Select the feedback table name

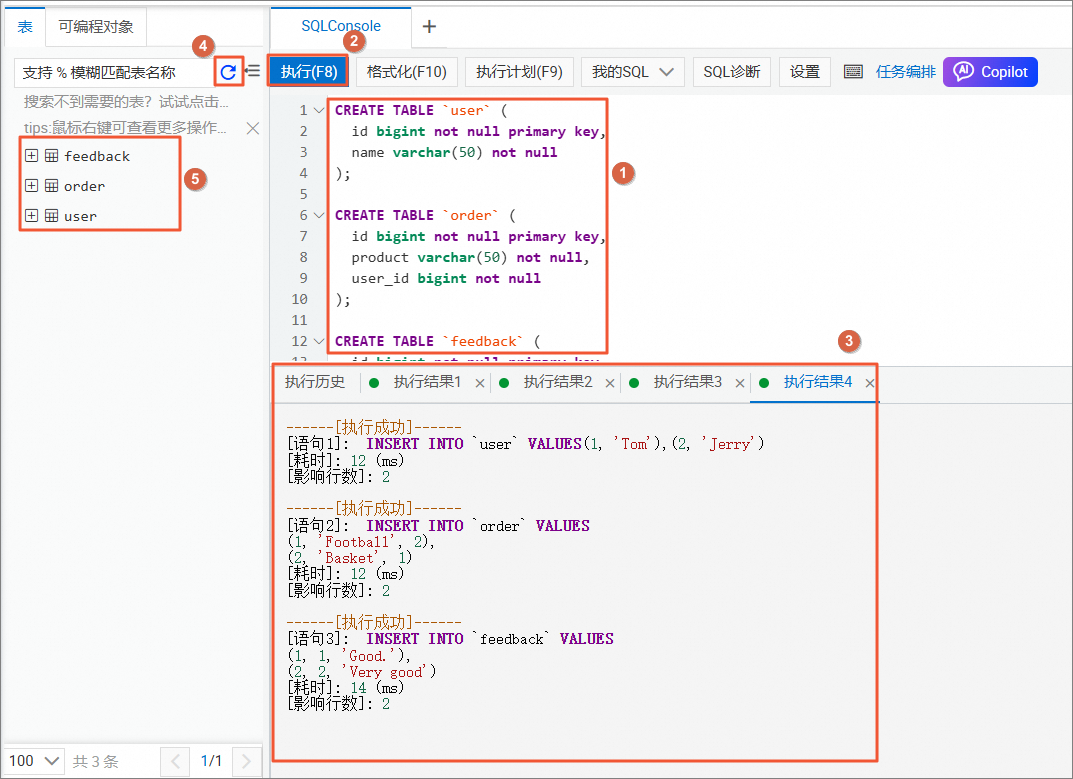coord(96,156)
